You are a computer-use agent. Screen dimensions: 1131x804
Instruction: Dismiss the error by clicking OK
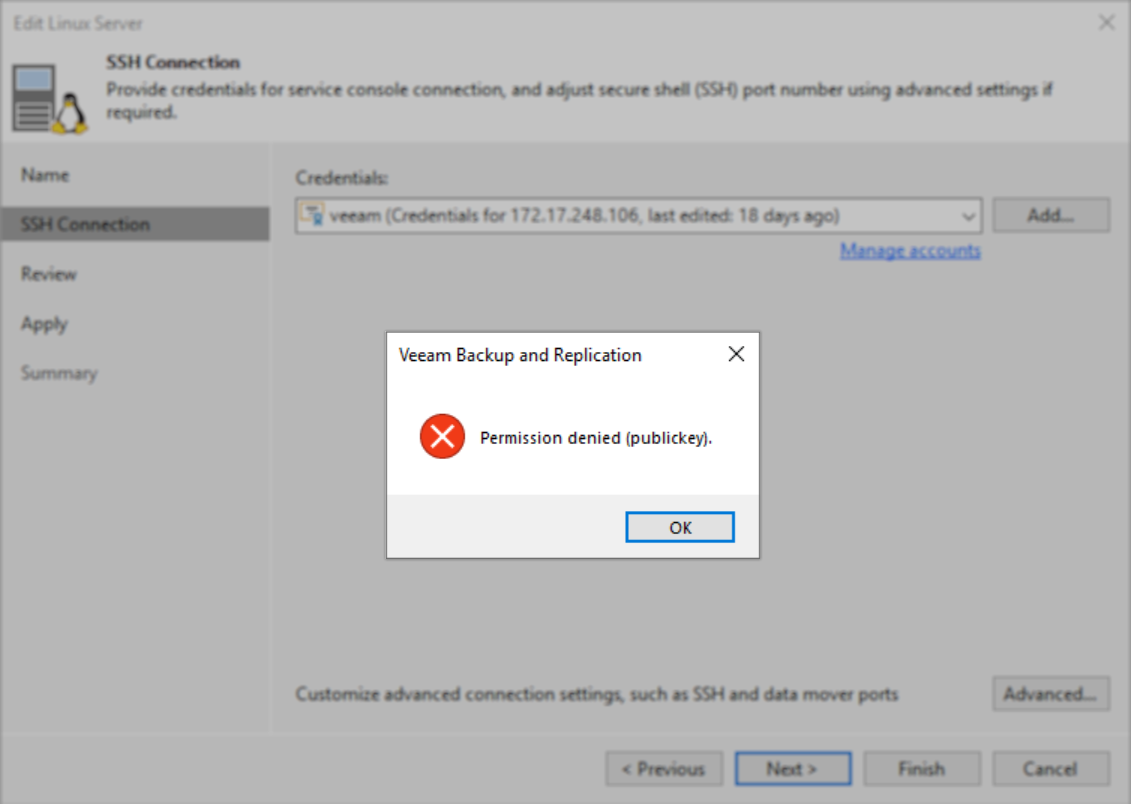coord(680,527)
